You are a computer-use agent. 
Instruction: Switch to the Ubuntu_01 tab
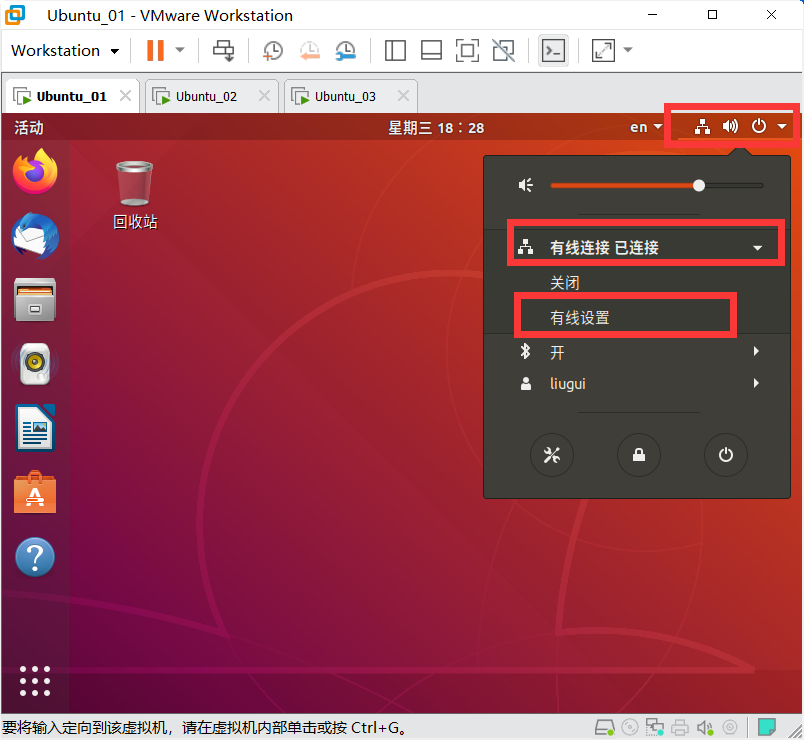[71, 96]
